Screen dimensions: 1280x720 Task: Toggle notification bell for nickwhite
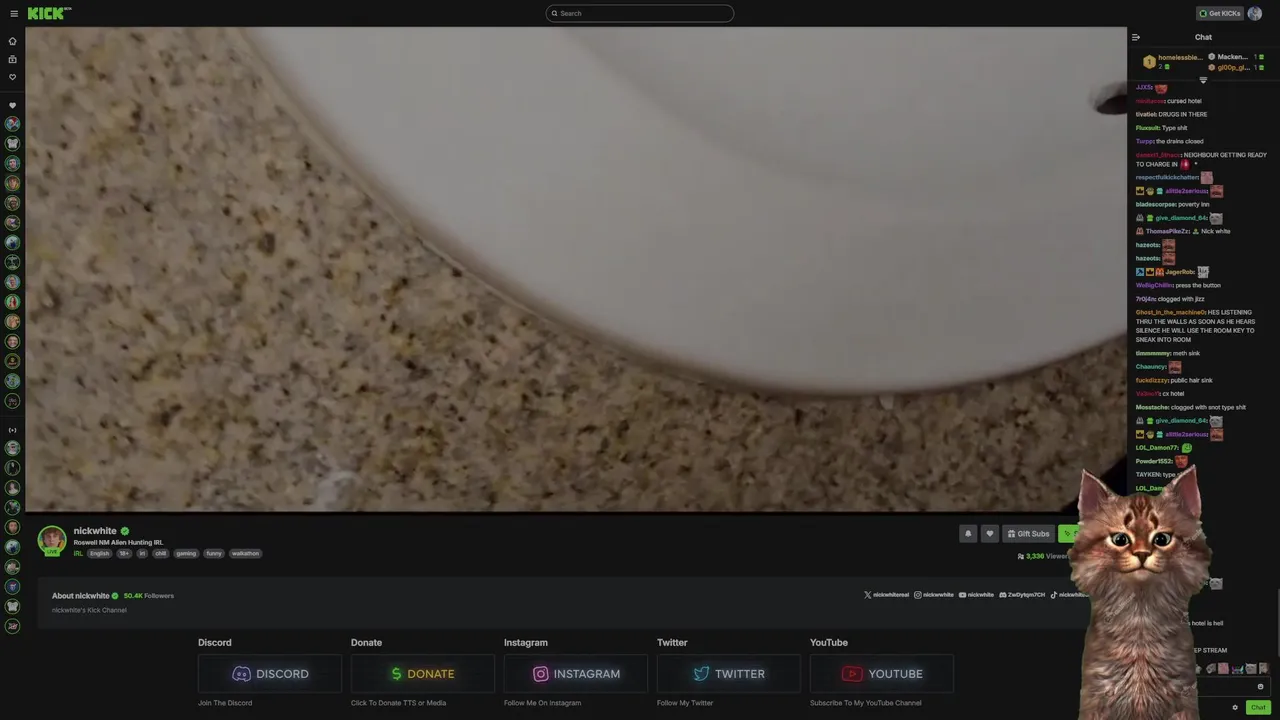[x=968, y=533]
